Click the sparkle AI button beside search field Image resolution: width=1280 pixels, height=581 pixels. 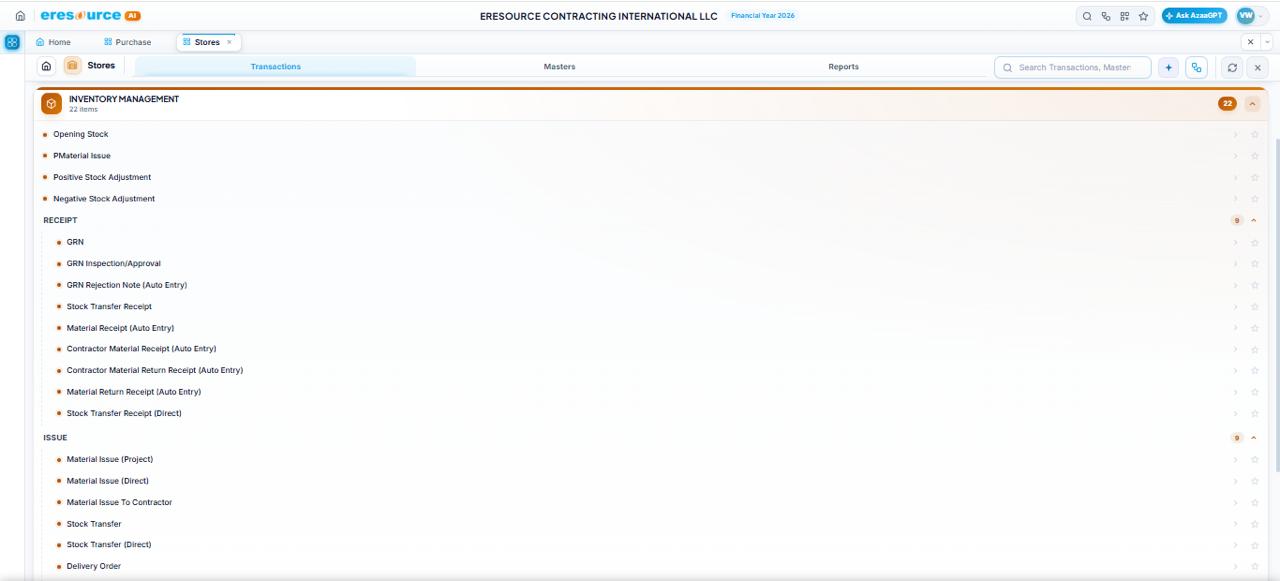1168,67
